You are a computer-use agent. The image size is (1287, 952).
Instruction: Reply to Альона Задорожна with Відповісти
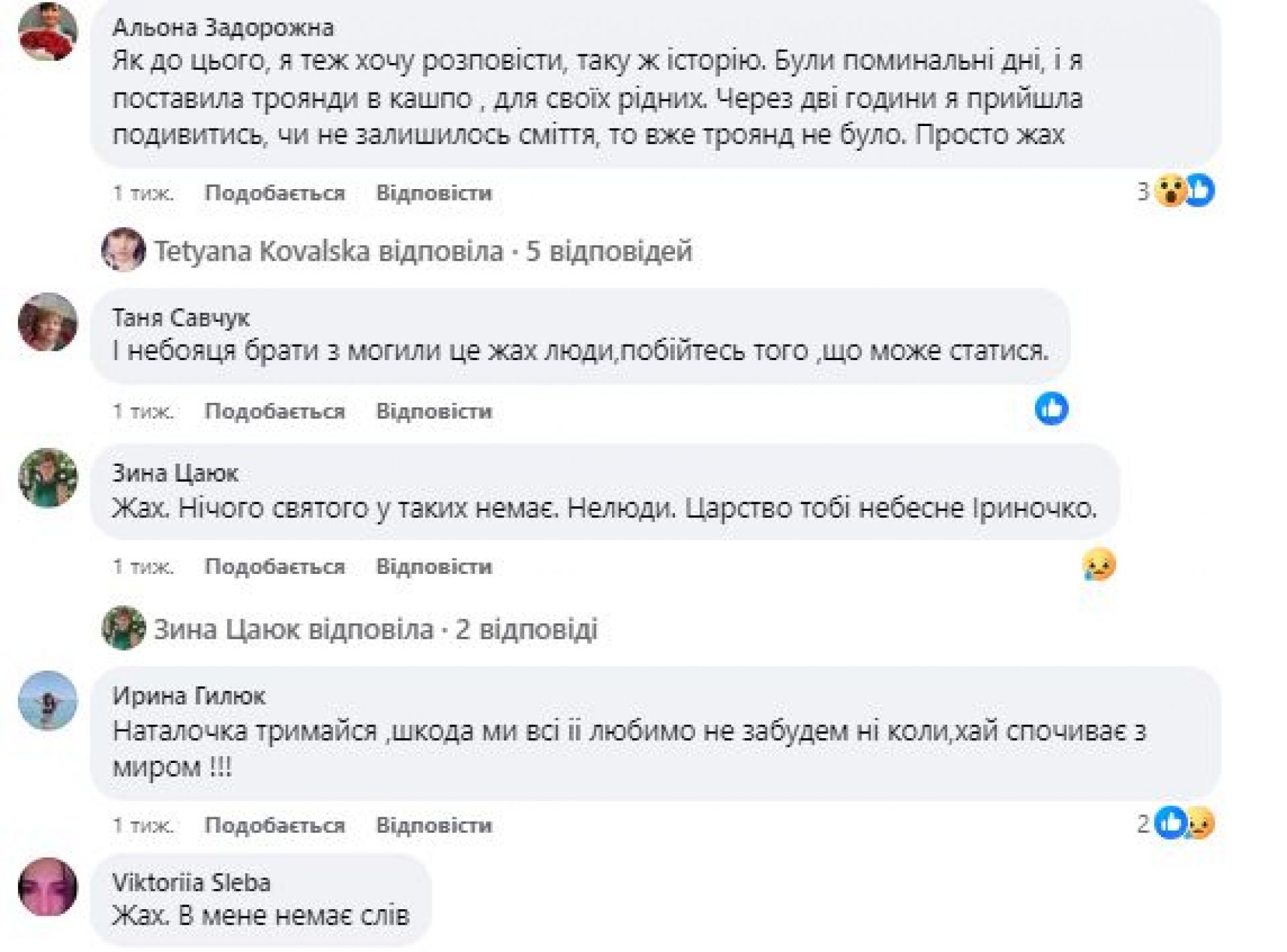coord(434,193)
